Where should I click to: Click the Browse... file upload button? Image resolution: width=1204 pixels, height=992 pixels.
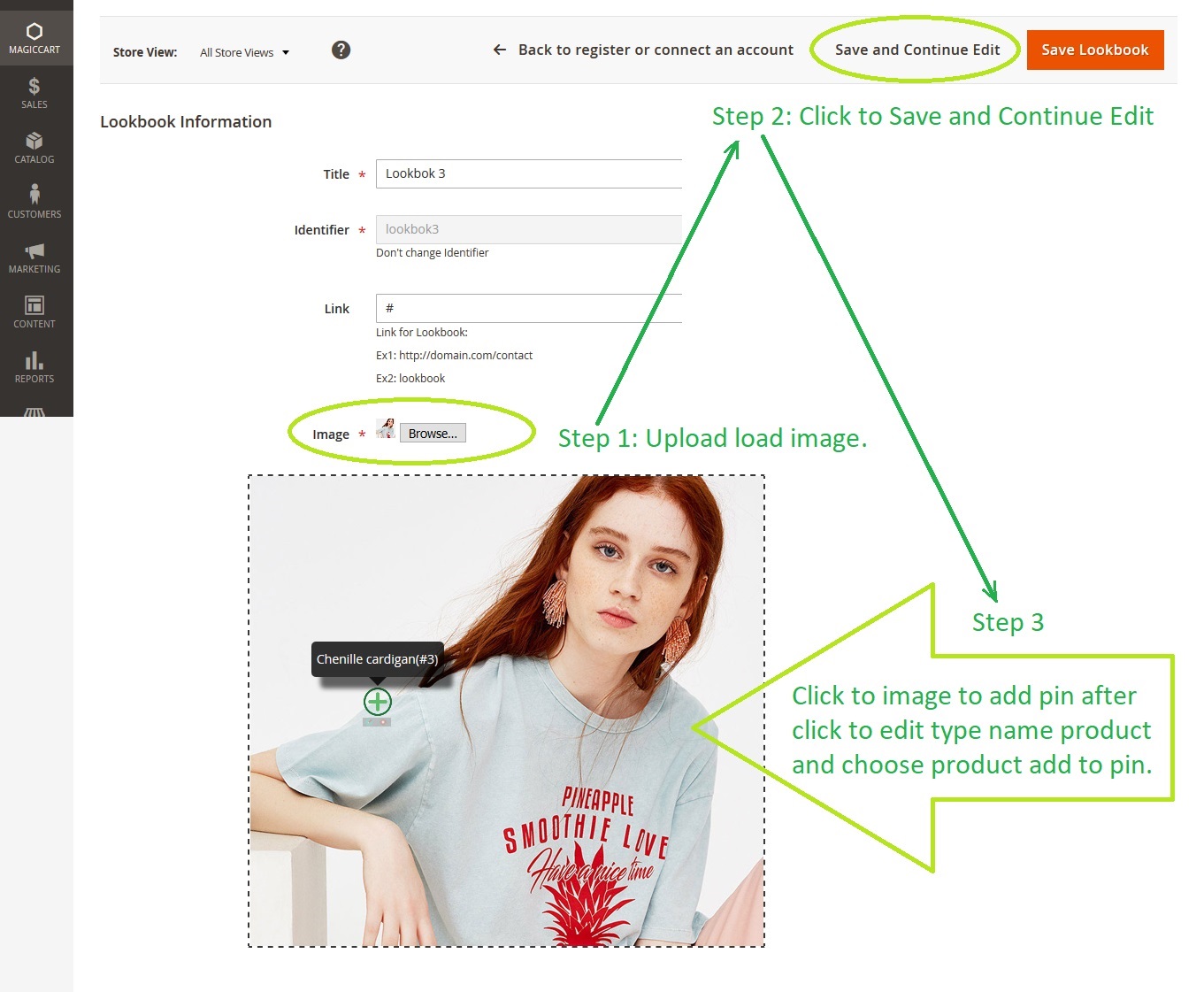tap(433, 434)
